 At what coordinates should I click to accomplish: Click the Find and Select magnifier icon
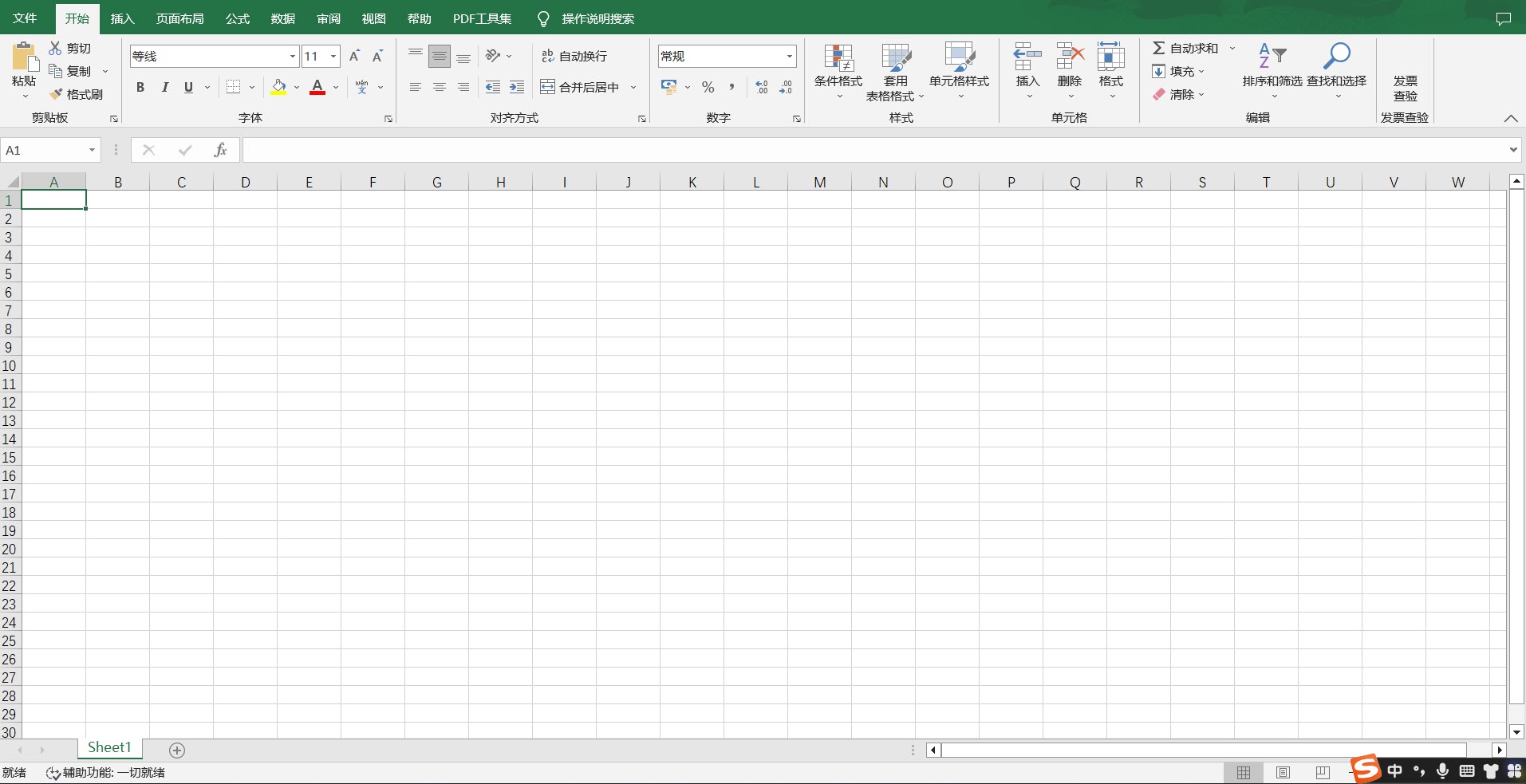tap(1336, 57)
